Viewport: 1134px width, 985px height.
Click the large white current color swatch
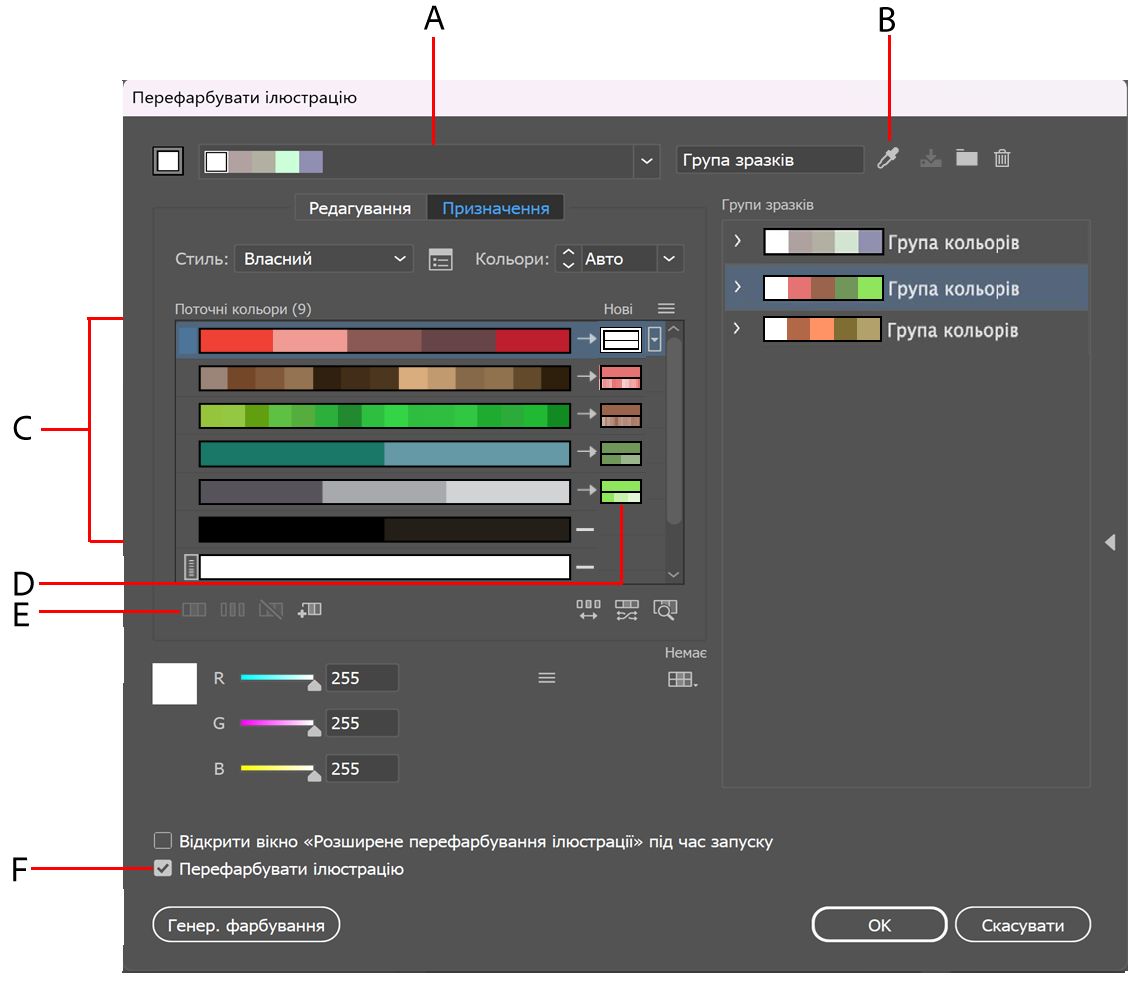coord(174,683)
